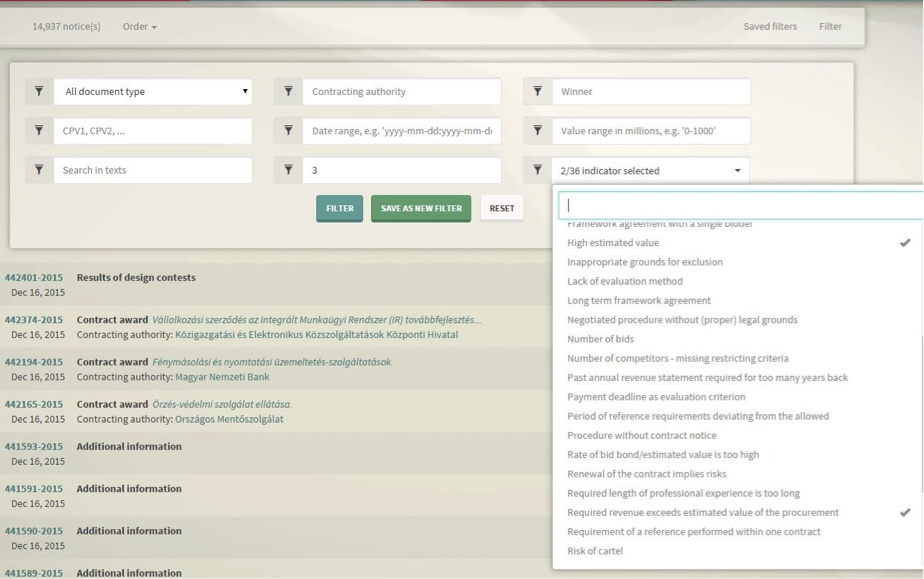Select Negotiated procedure without legal grounds
Image resolution: width=924 pixels, height=579 pixels.
click(x=738, y=320)
